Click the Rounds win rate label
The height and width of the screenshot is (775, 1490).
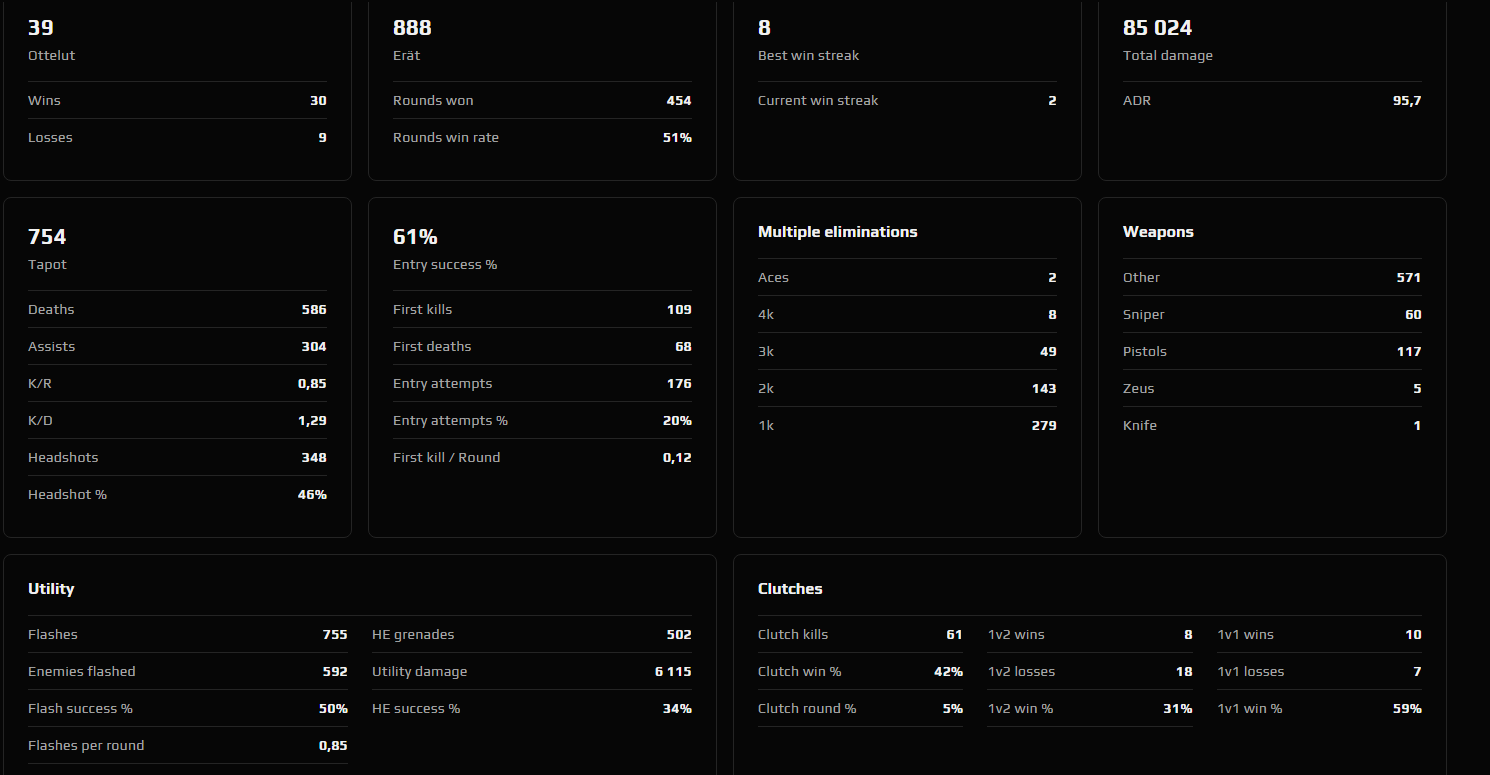[x=446, y=138]
